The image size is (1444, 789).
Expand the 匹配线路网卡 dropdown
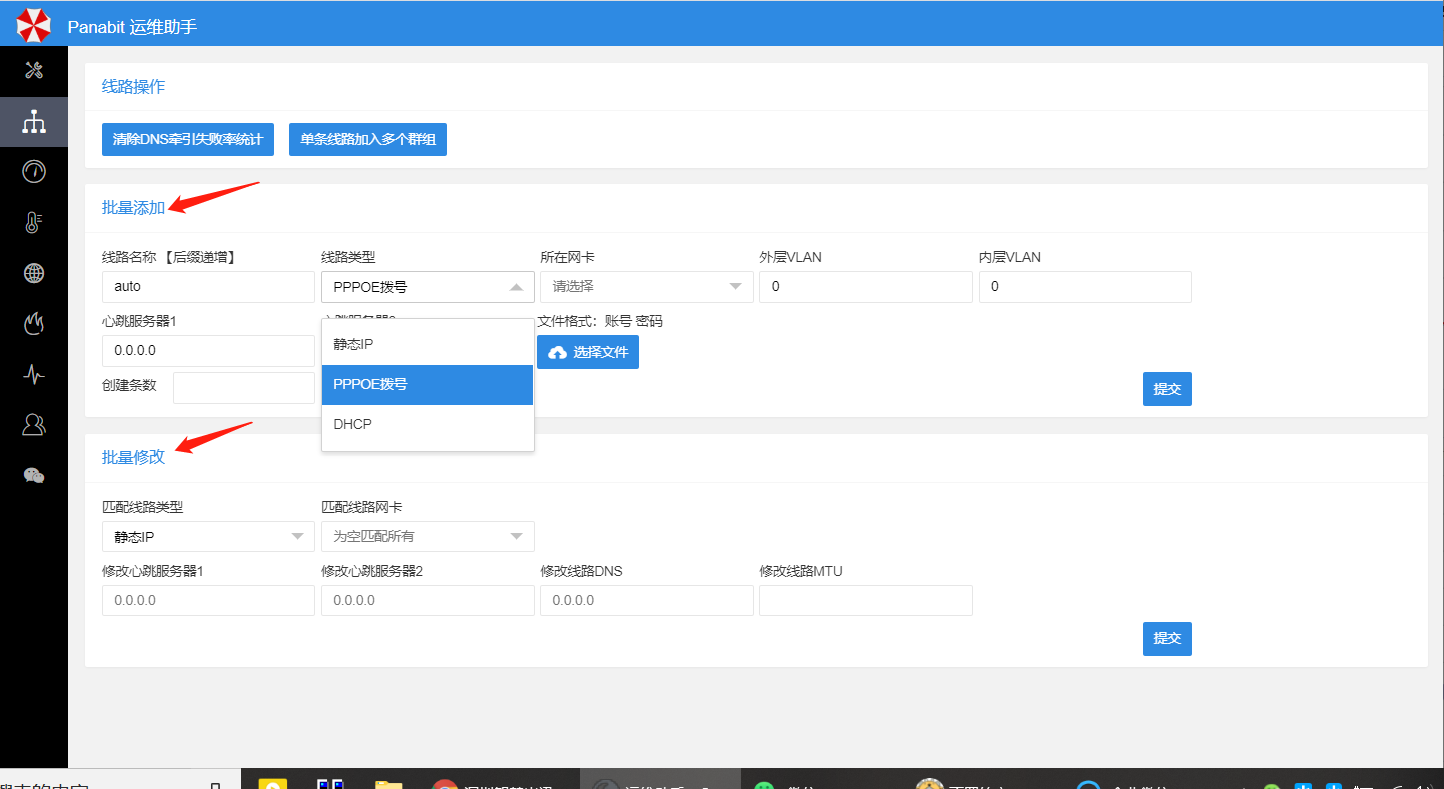(427, 536)
